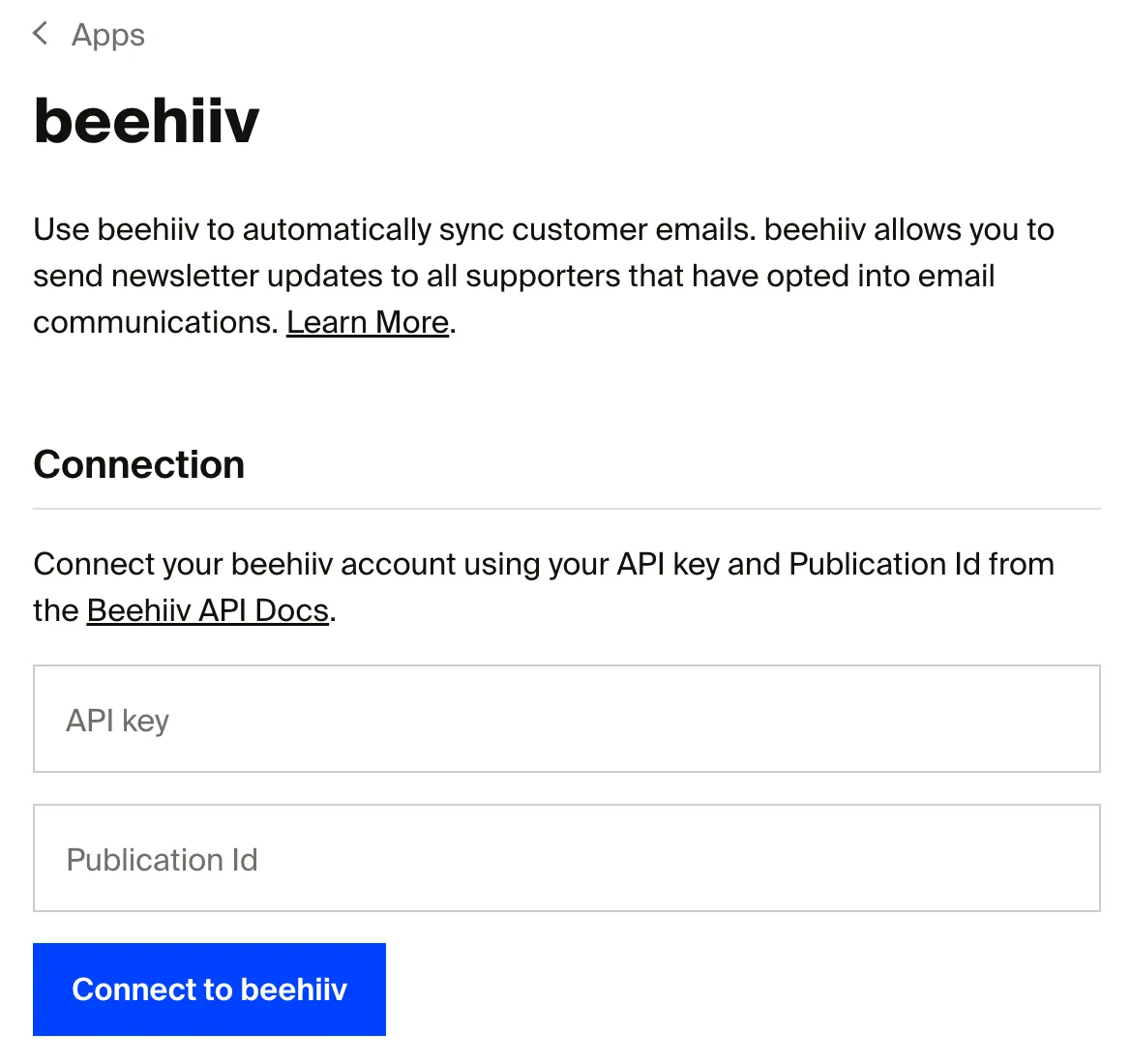This screenshot has height=1064, width=1130.
Task: Return to Apps via the breadcrumb
Action: [x=107, y=35]
